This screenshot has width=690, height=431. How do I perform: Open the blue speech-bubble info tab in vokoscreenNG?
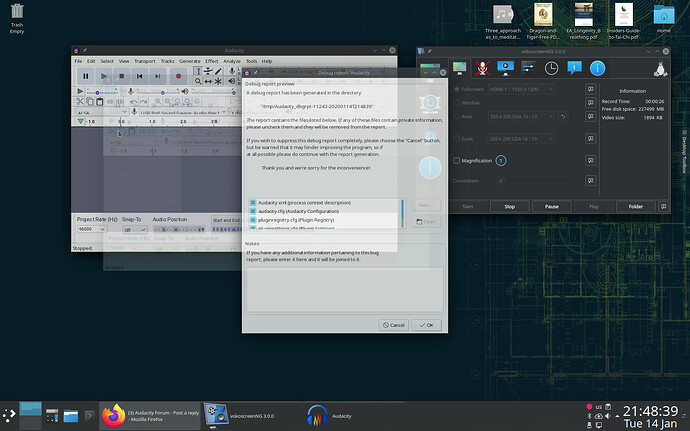(574, 68)
